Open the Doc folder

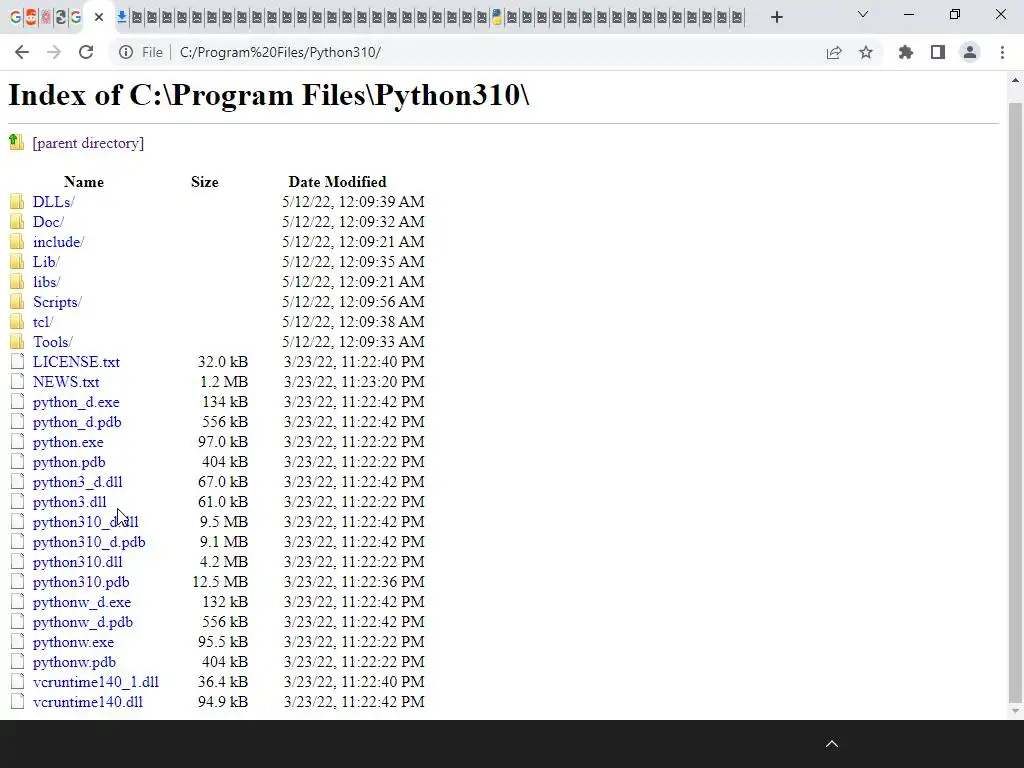[48, 222]
